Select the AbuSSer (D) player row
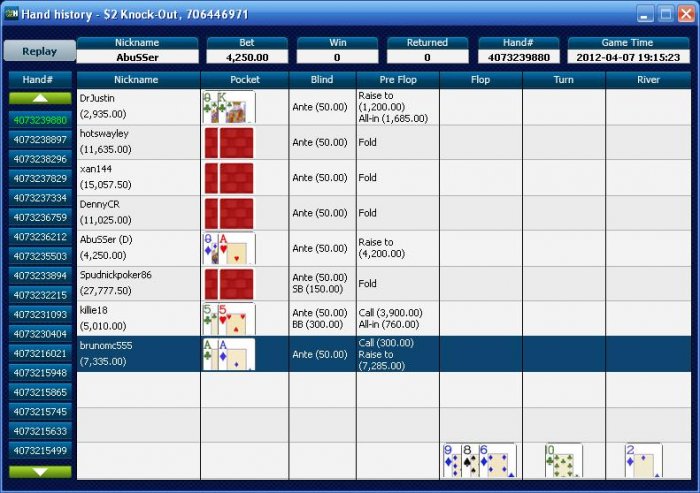This screenshot has width=700, height=493. [384, 248]
